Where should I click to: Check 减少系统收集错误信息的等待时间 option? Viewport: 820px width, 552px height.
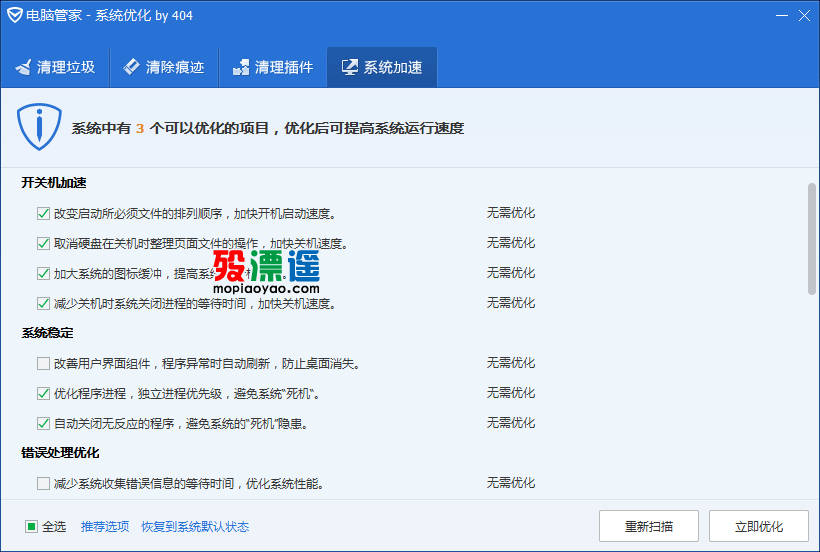tap(43, 484)
